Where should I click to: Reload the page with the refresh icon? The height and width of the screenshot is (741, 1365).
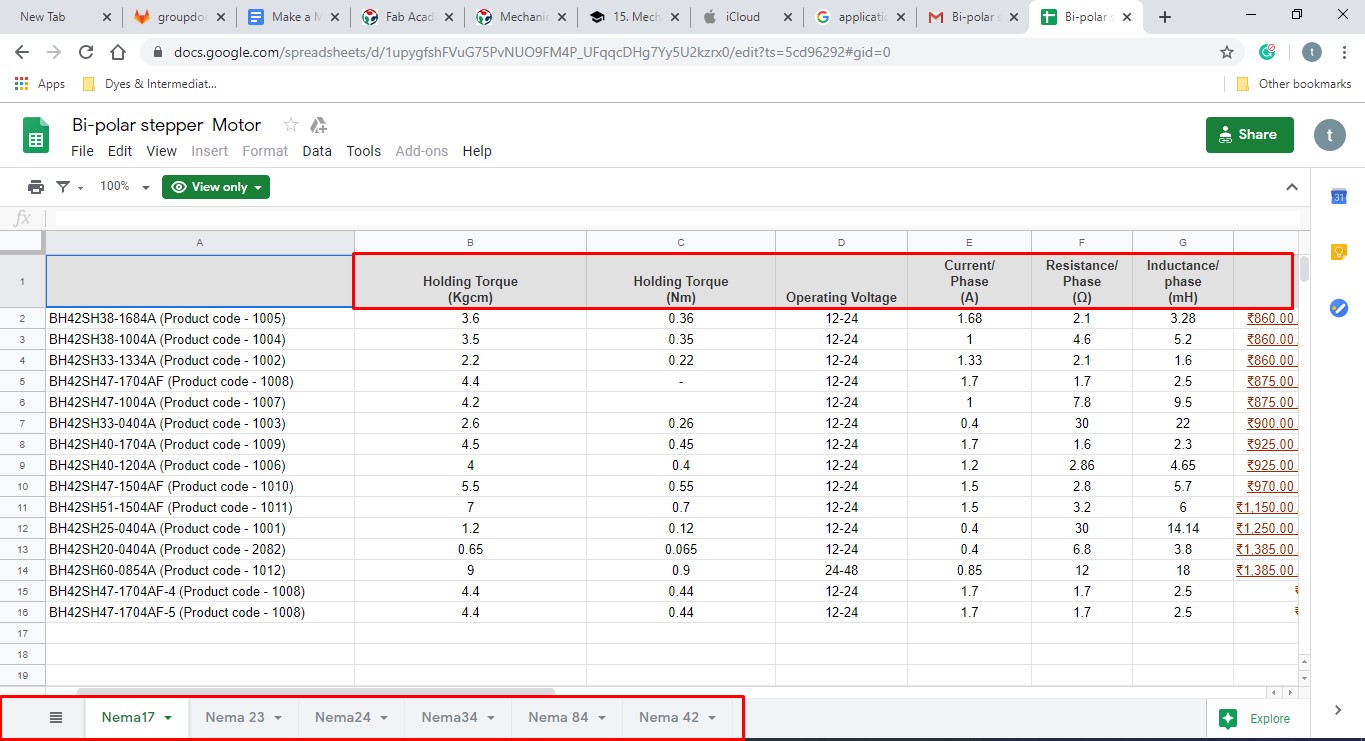[86, 52]
